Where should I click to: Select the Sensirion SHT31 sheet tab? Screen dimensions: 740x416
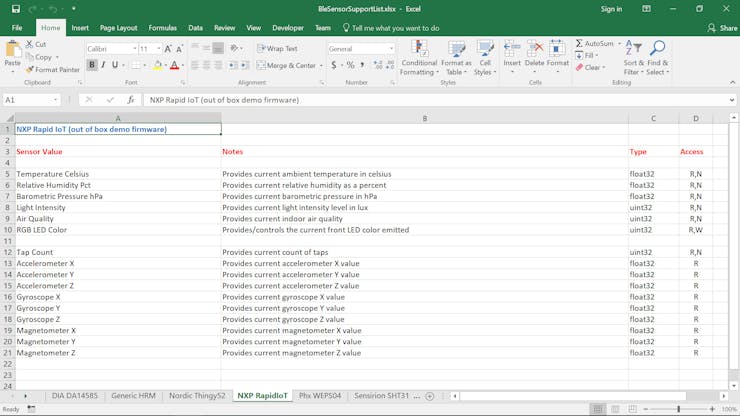(381, 396)
